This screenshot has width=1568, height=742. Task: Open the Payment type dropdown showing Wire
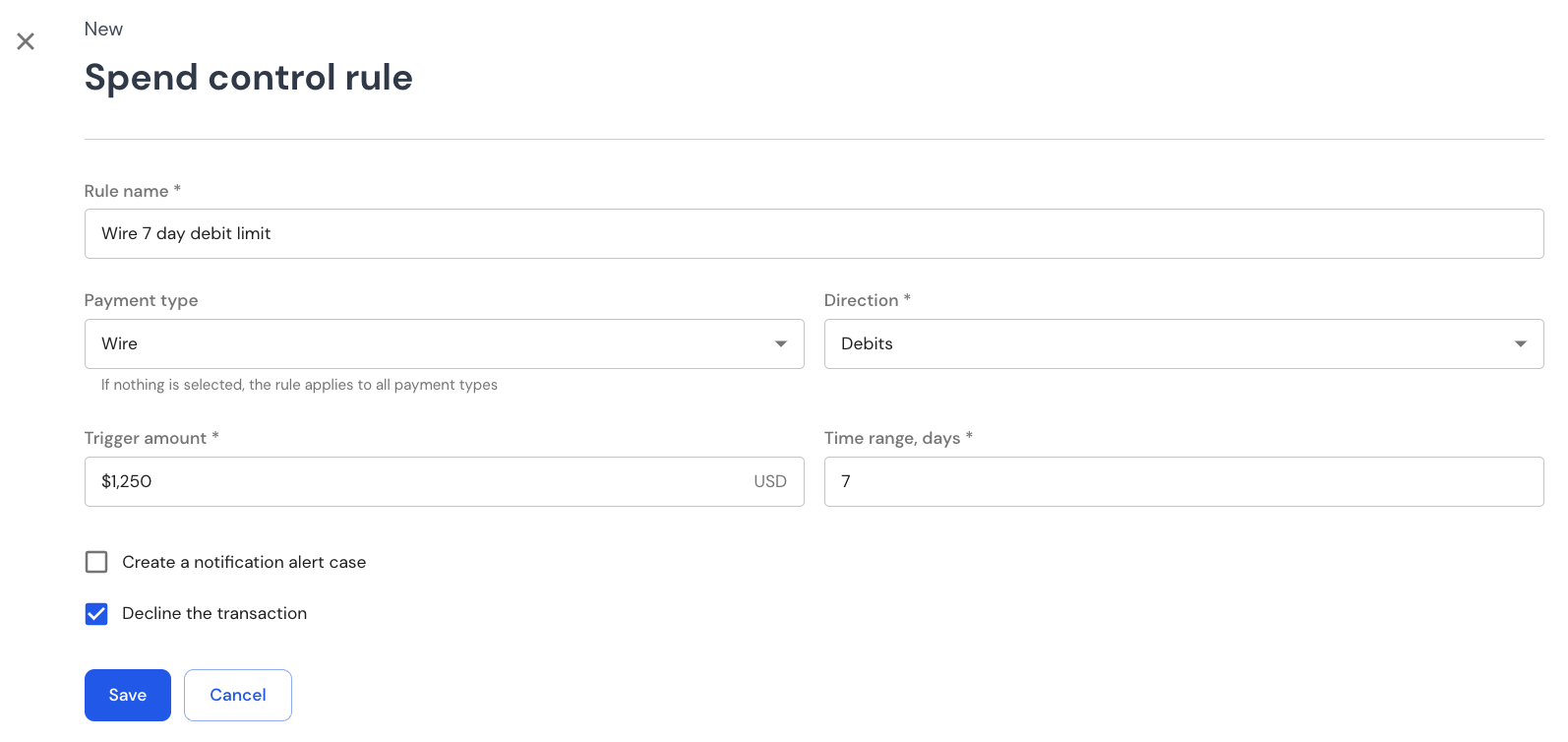pyautogui.click(x=444, y=343)
